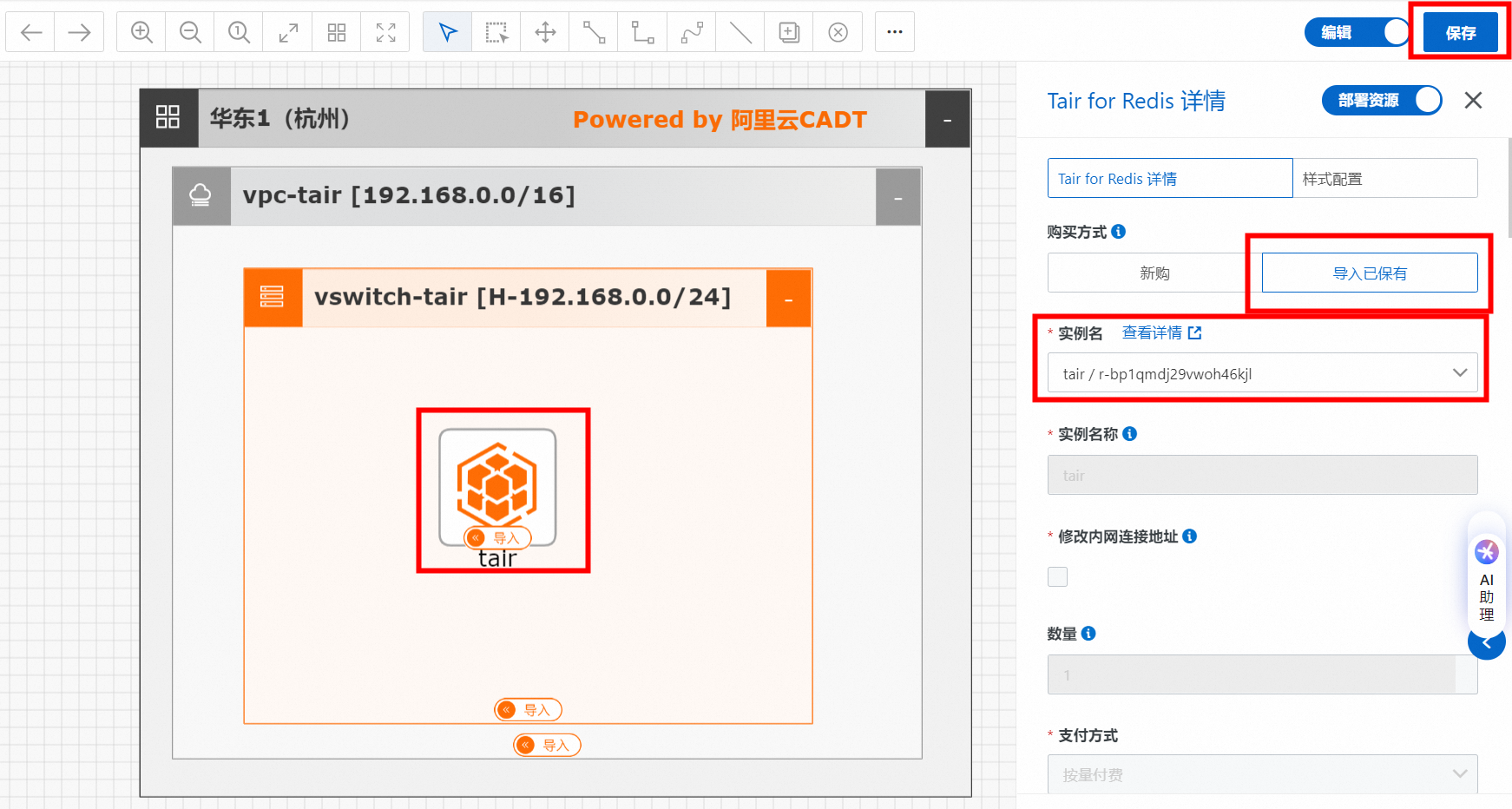
Task: Click the 保存 save button
Action: click(1461, 33)
